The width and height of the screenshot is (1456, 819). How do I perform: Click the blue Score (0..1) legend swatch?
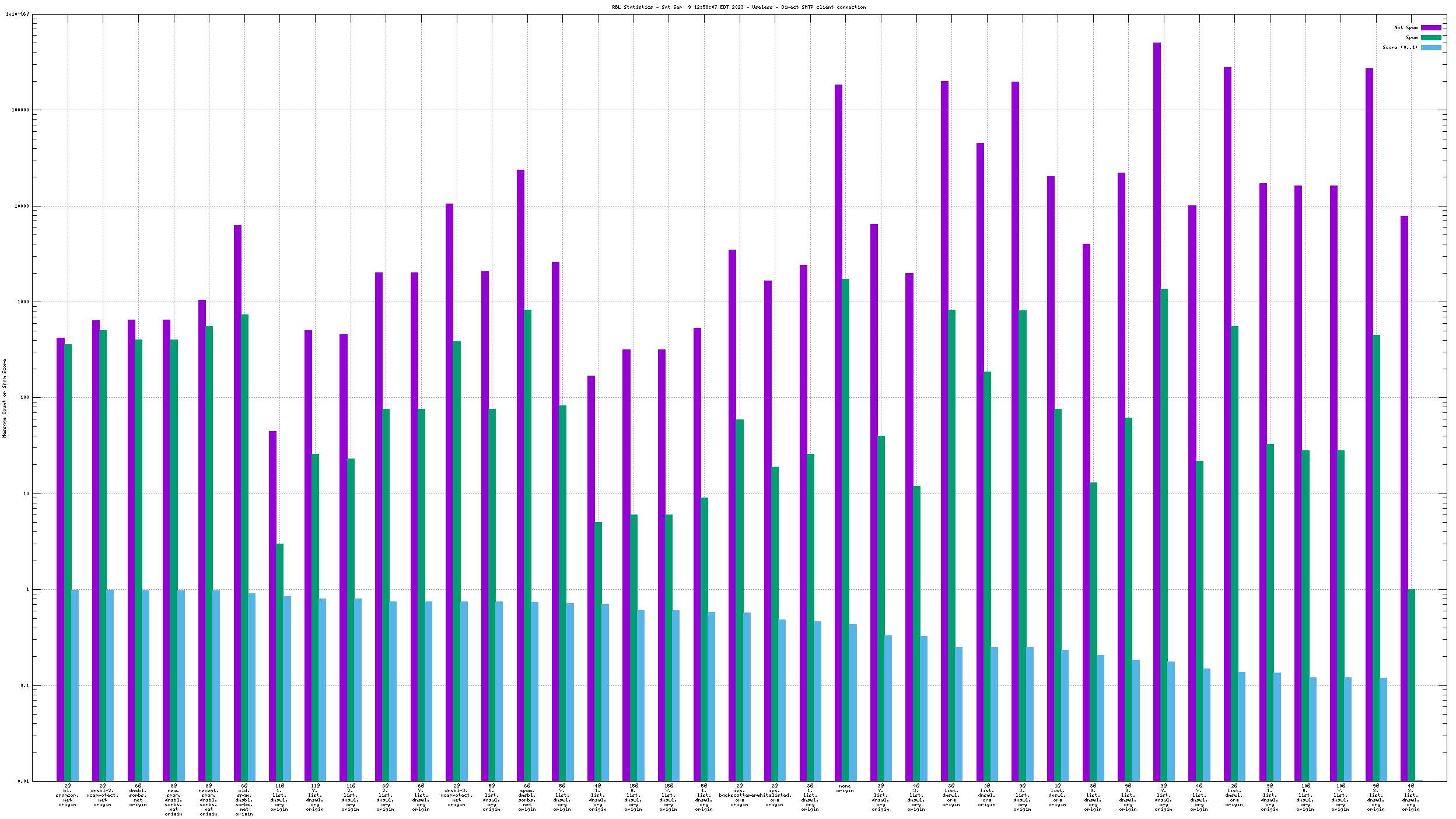(1430, 47)
